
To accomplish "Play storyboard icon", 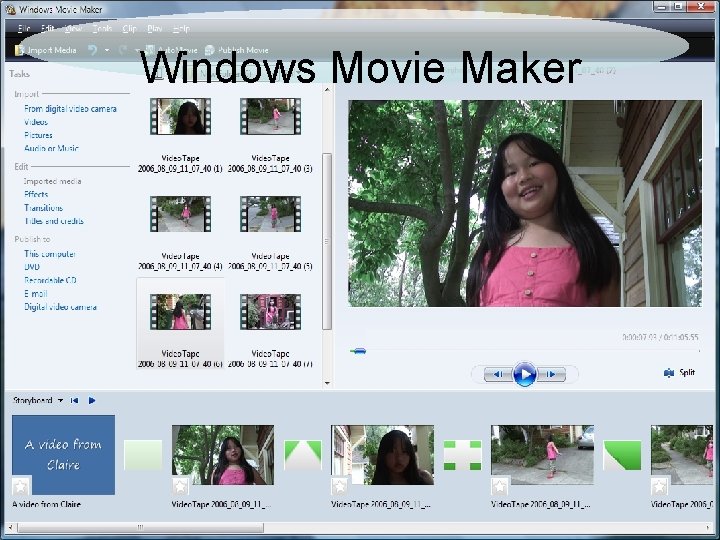I will click(x=92, y=400).
